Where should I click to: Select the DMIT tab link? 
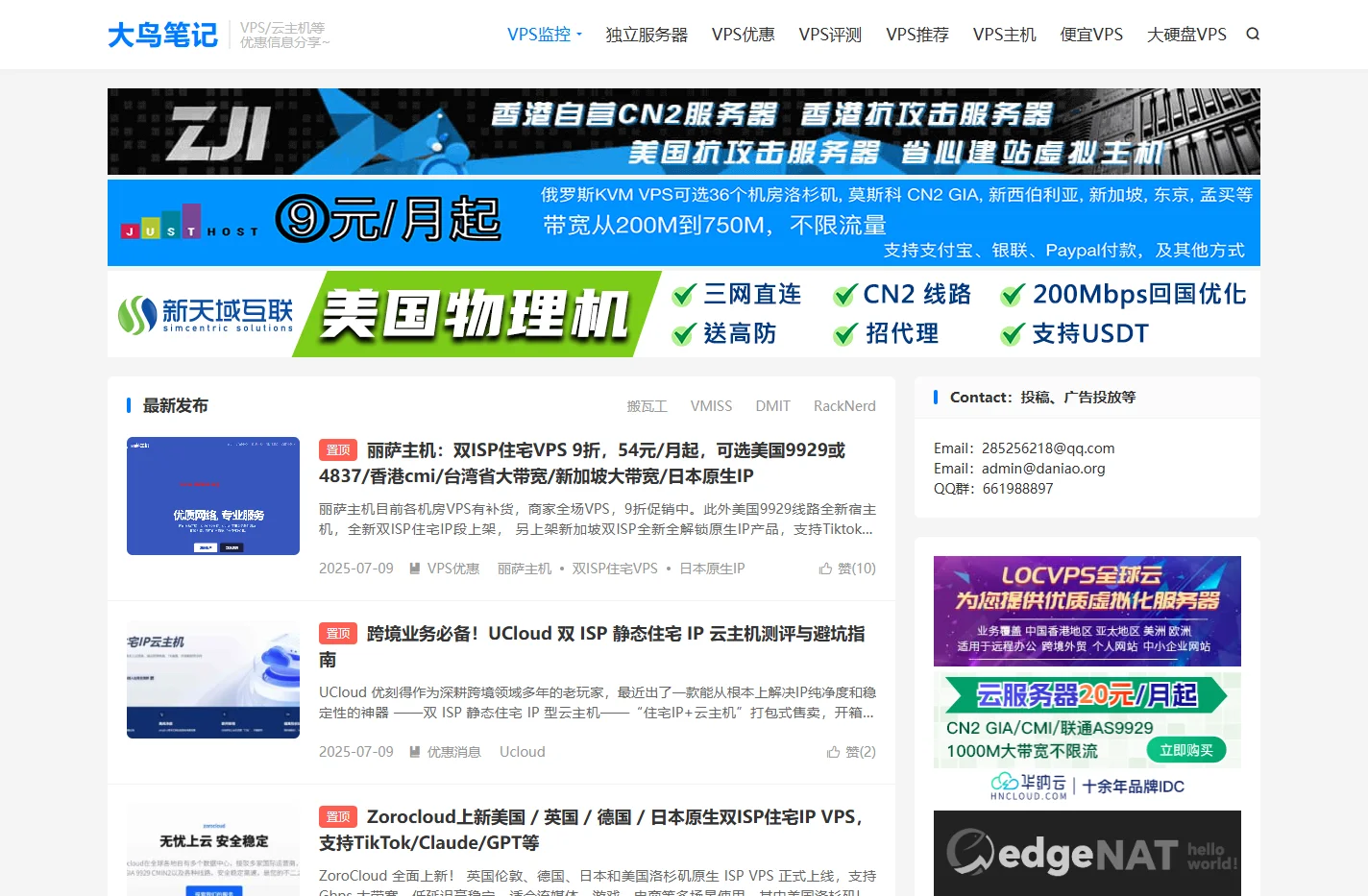[x=772, y=406]
